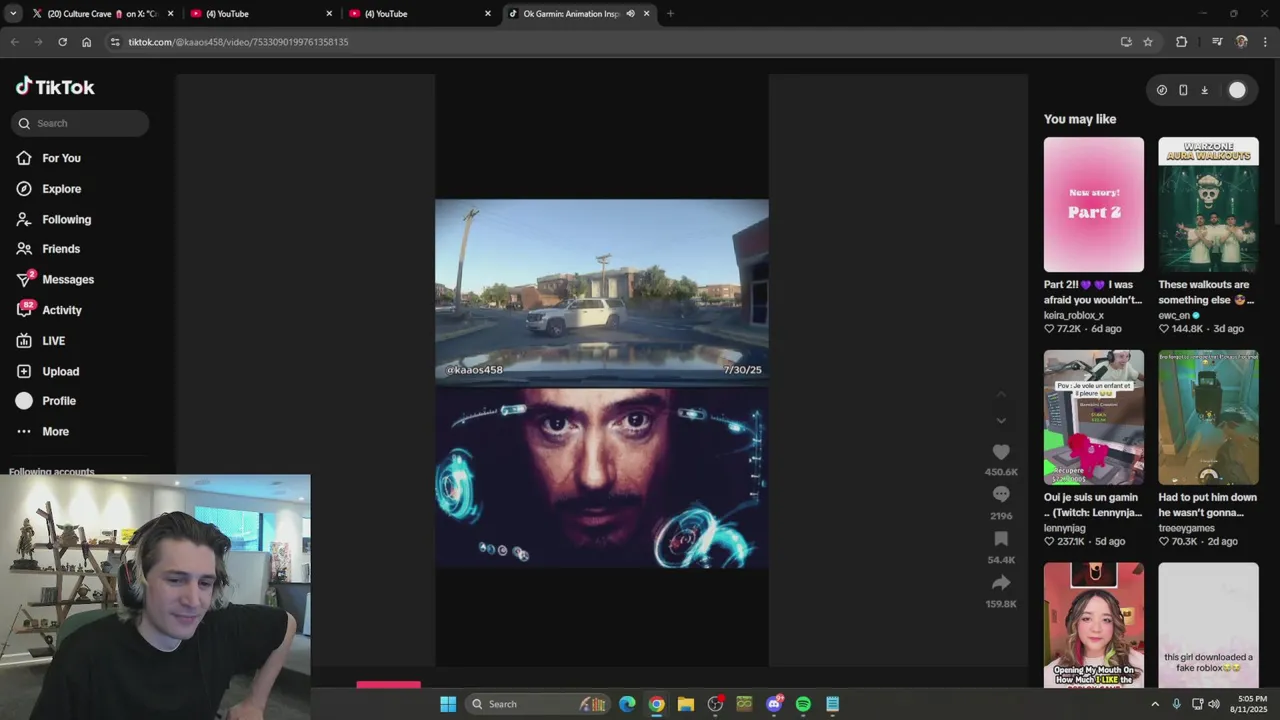Mute the Ok Garmin tab audio icon
The width and height of the screenshot is (1280, 720).
630,14
